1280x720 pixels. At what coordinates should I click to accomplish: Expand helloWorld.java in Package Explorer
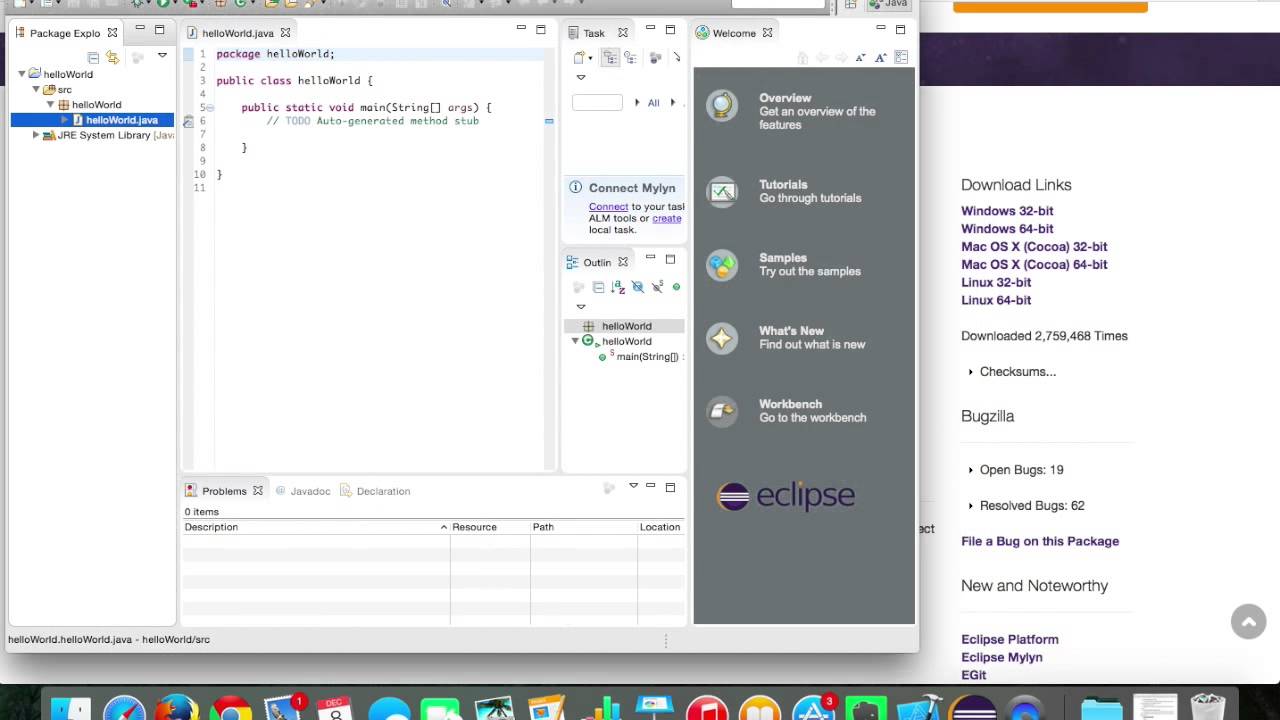coord(65,120)
